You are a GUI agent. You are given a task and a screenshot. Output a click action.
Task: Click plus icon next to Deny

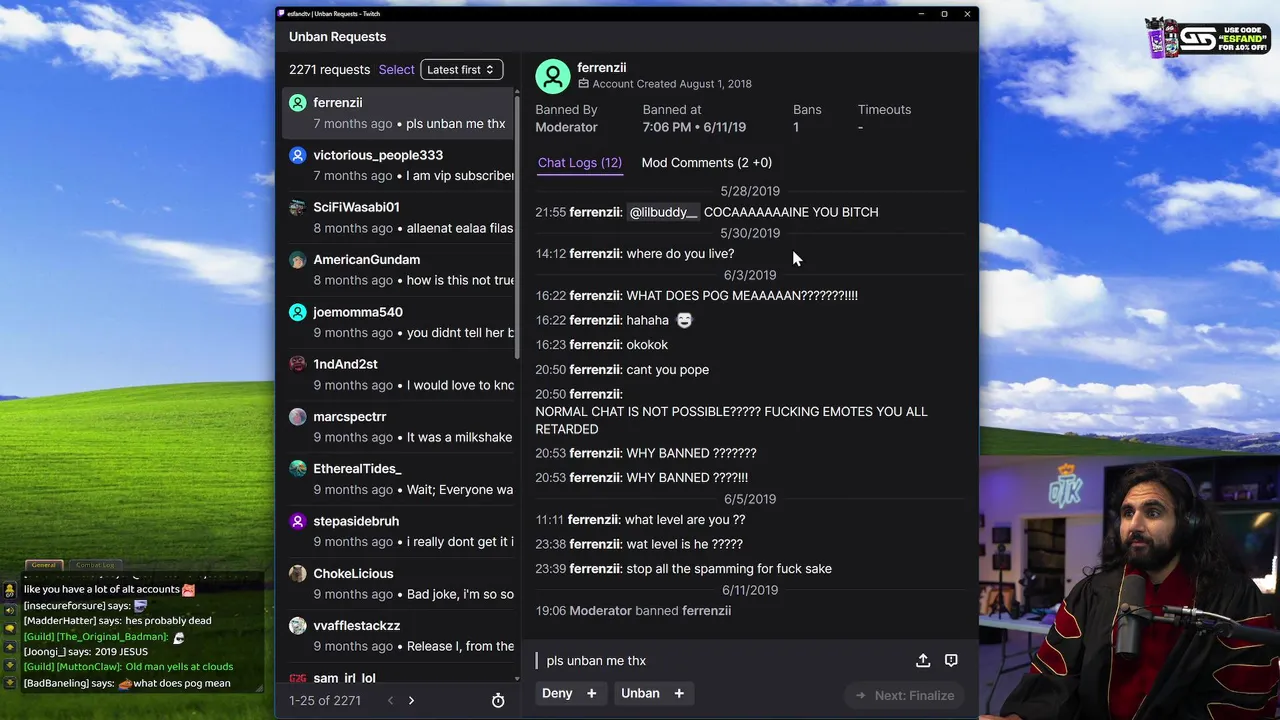tap(591, 693)
